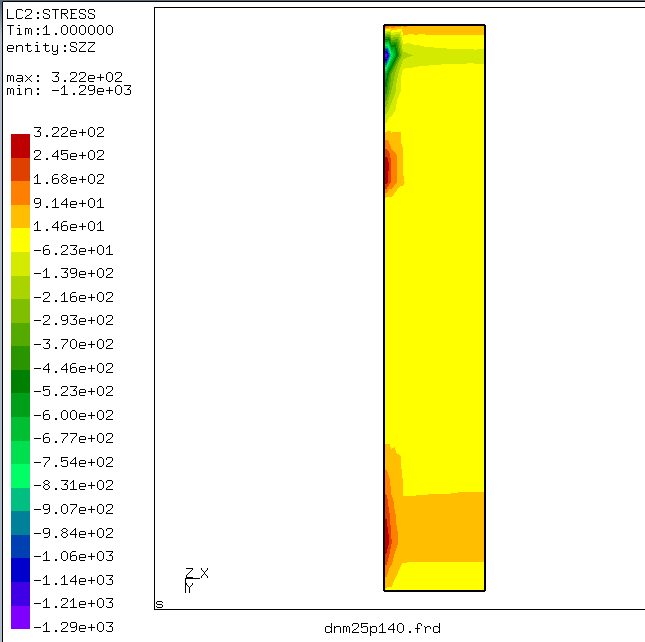The width and height of the screenshot is (645, 642).
Task: Click the min: -1.29e+03 readout
Action: click(69, 90)
